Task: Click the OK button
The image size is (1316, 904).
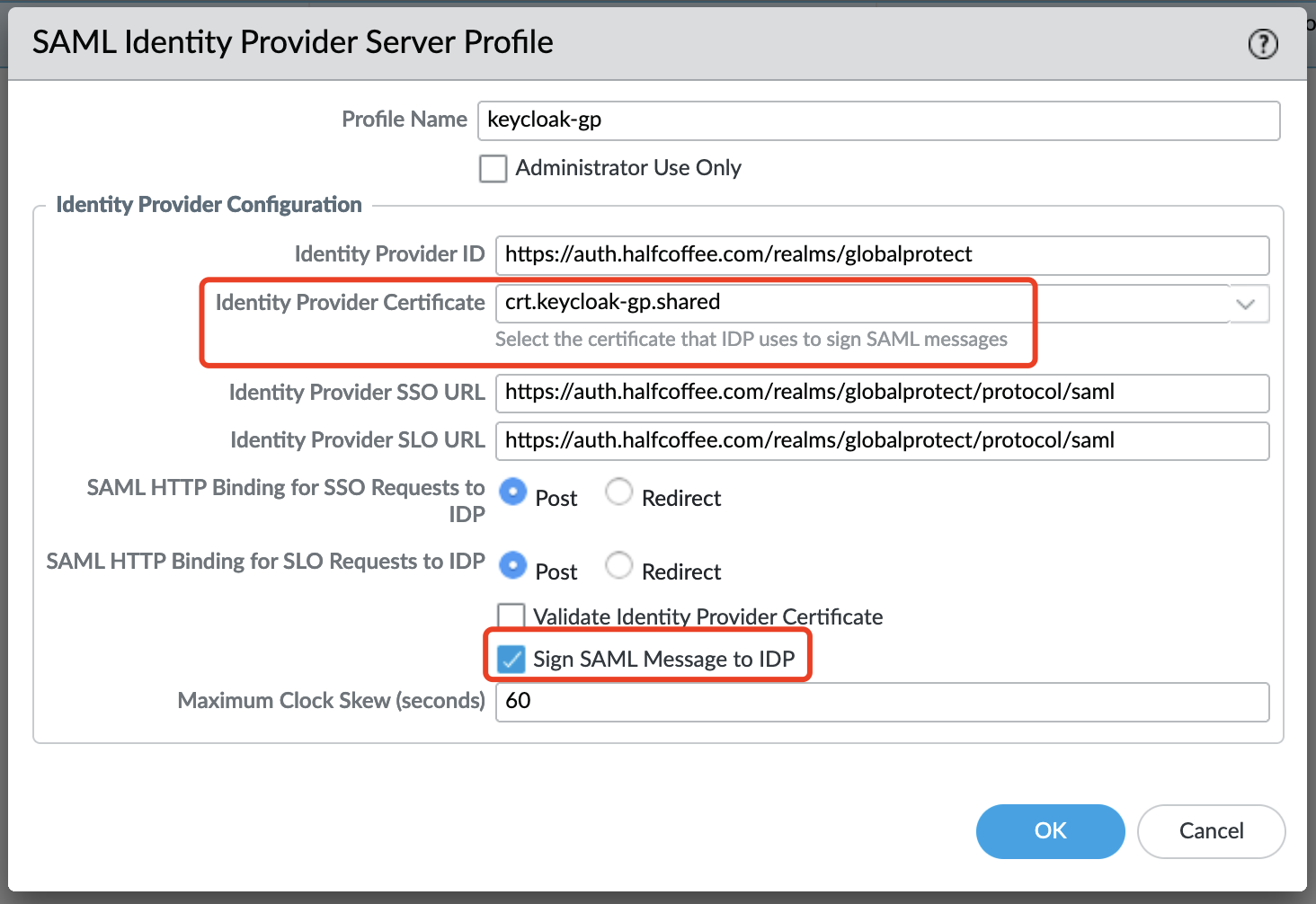Action: [x=1050, y=831]
